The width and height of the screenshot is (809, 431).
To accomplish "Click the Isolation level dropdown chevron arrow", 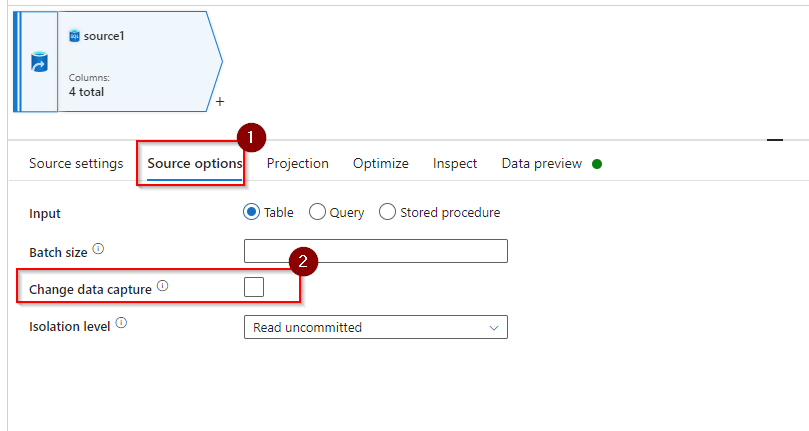I will tap(494, 328).
